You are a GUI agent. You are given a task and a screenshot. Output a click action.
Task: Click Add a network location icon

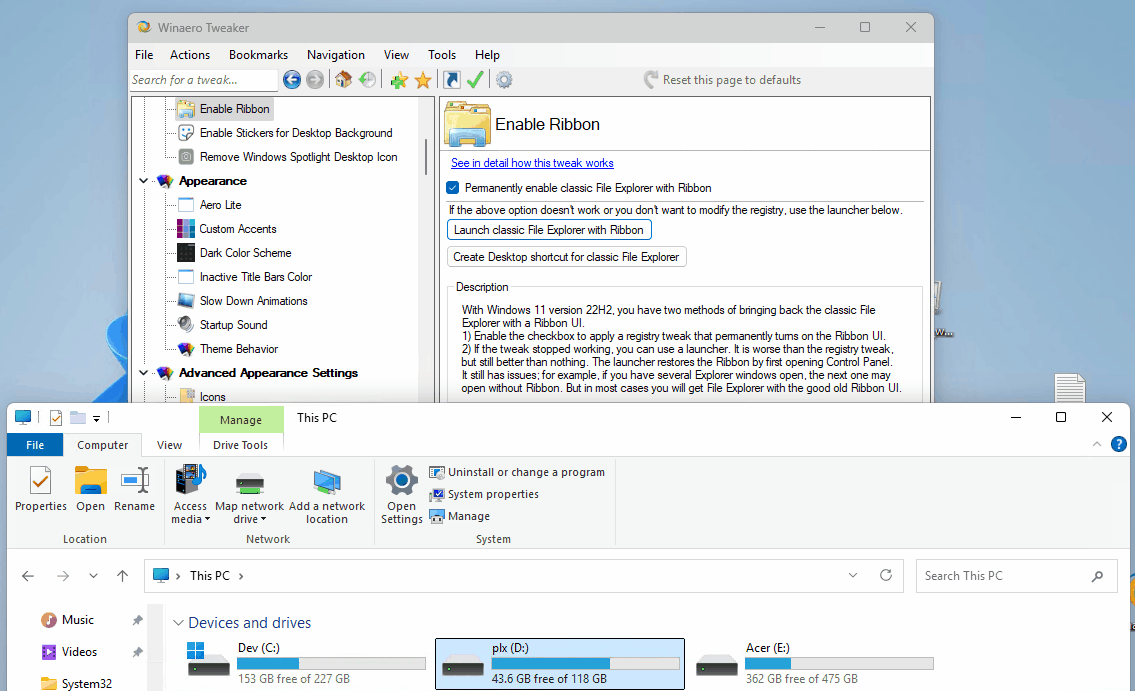pyautogui.click(x=327, y=495)
